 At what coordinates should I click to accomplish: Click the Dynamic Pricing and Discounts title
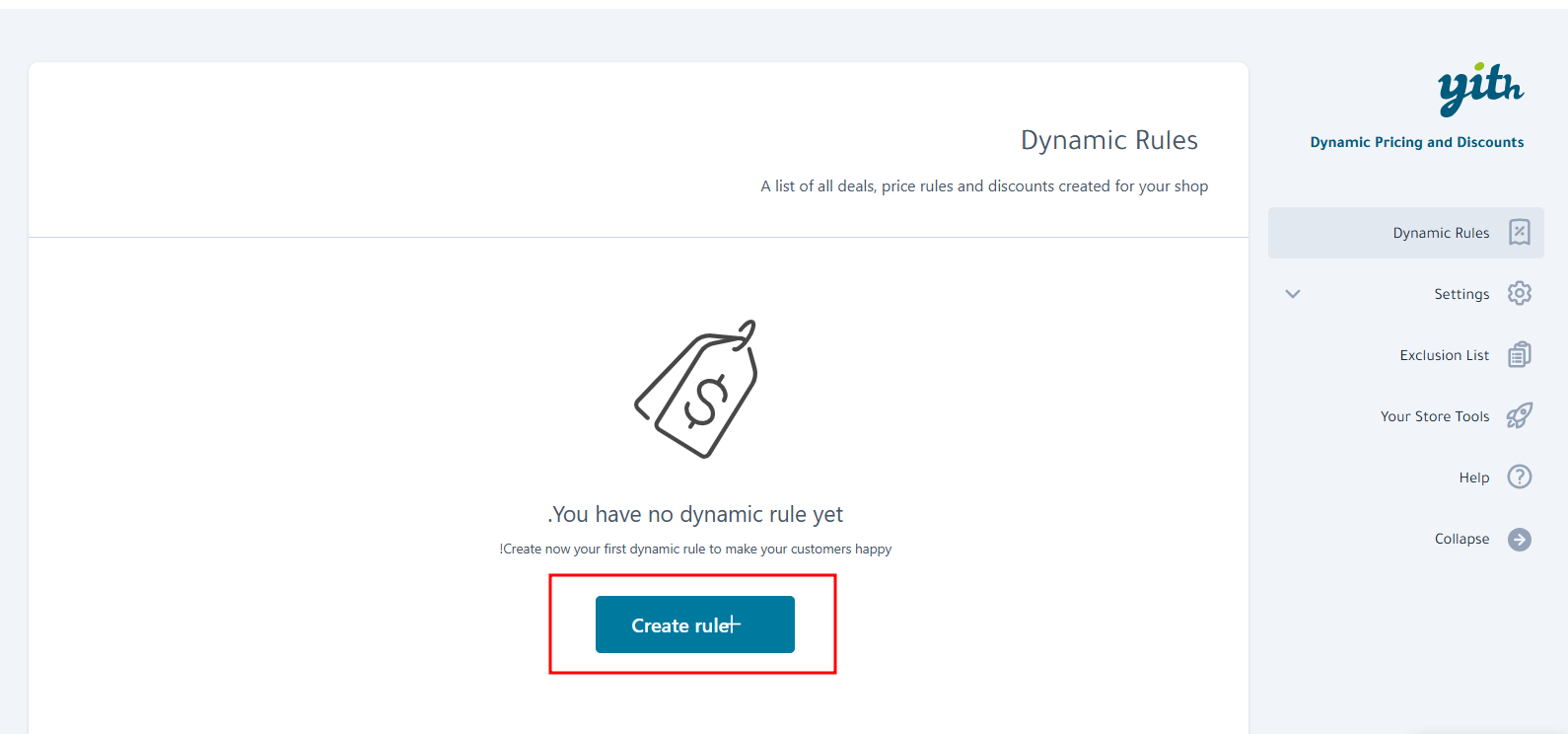(1416, 142)
